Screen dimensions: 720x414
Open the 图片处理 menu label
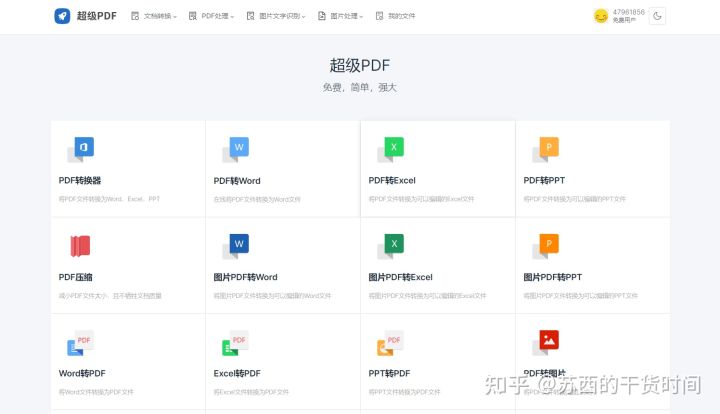(x=344, y=16)
